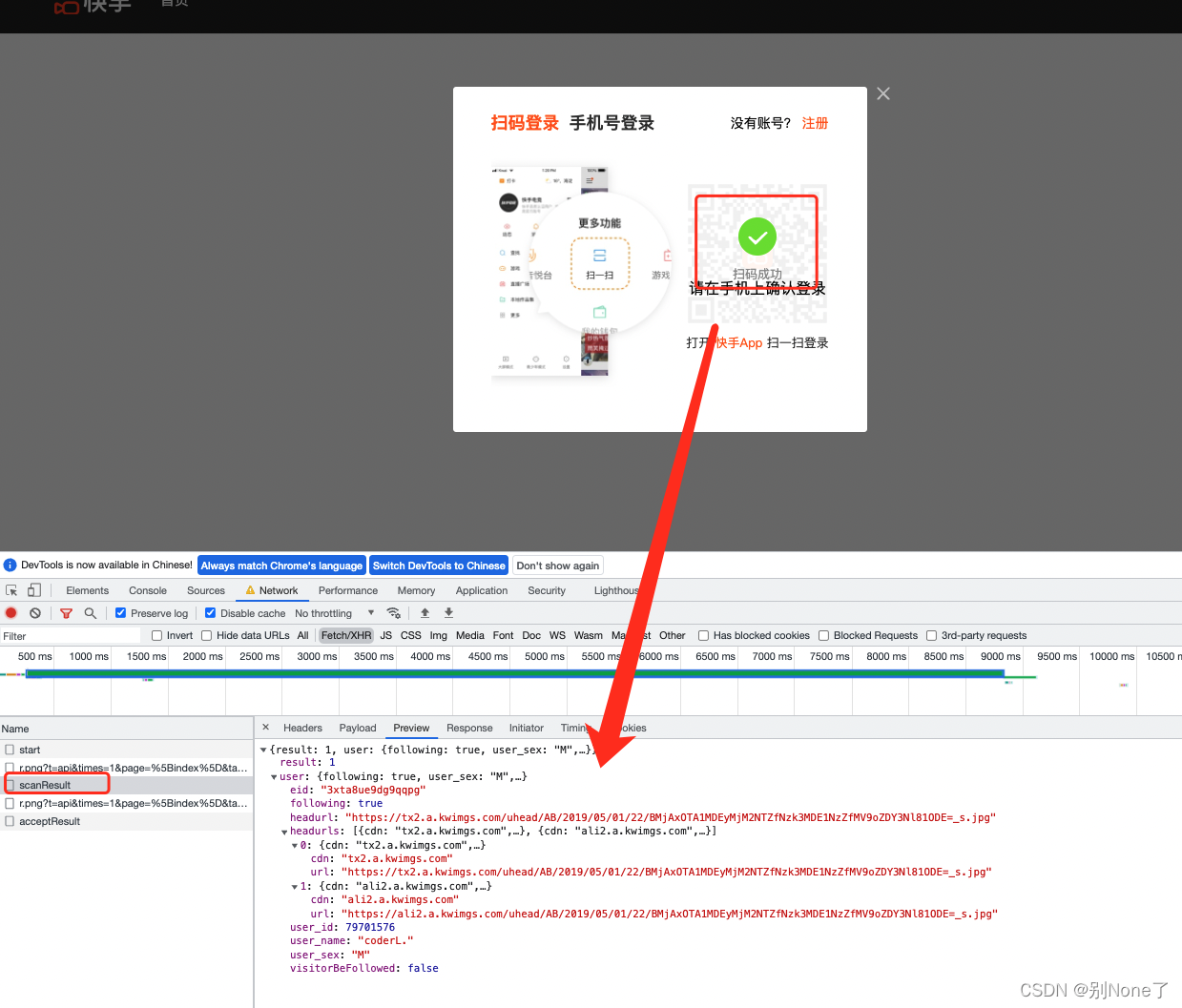The image size is (1182, 1008).
Task: Click the Name column header
Action: (126, 729)
